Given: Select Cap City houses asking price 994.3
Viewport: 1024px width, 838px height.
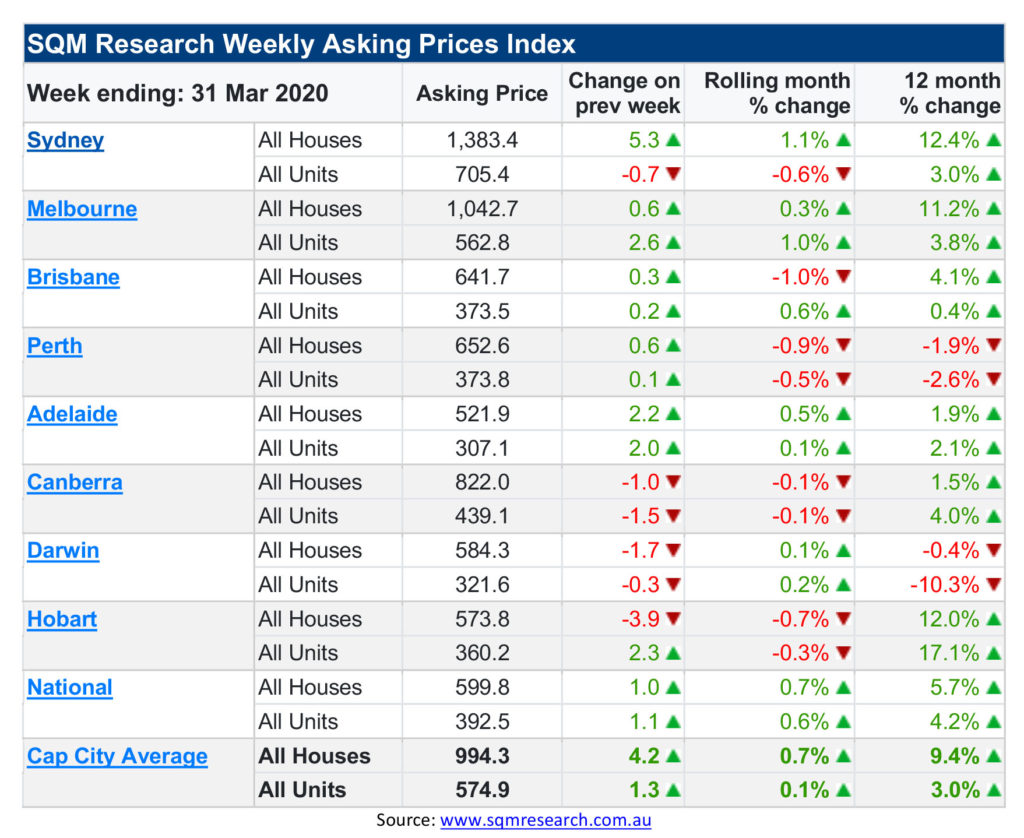Looking at the screenshot, I should [x=482, y=756].
